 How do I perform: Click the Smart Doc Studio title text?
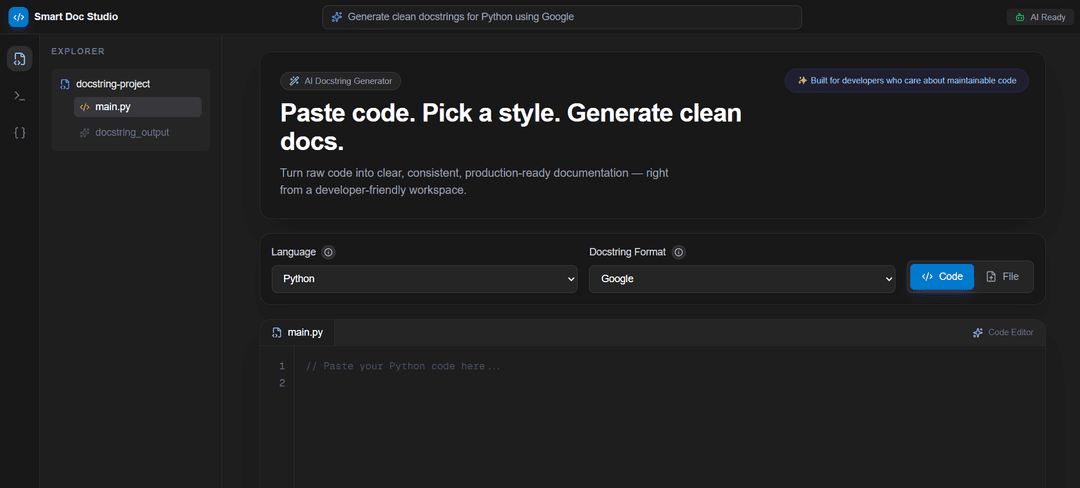76,17
